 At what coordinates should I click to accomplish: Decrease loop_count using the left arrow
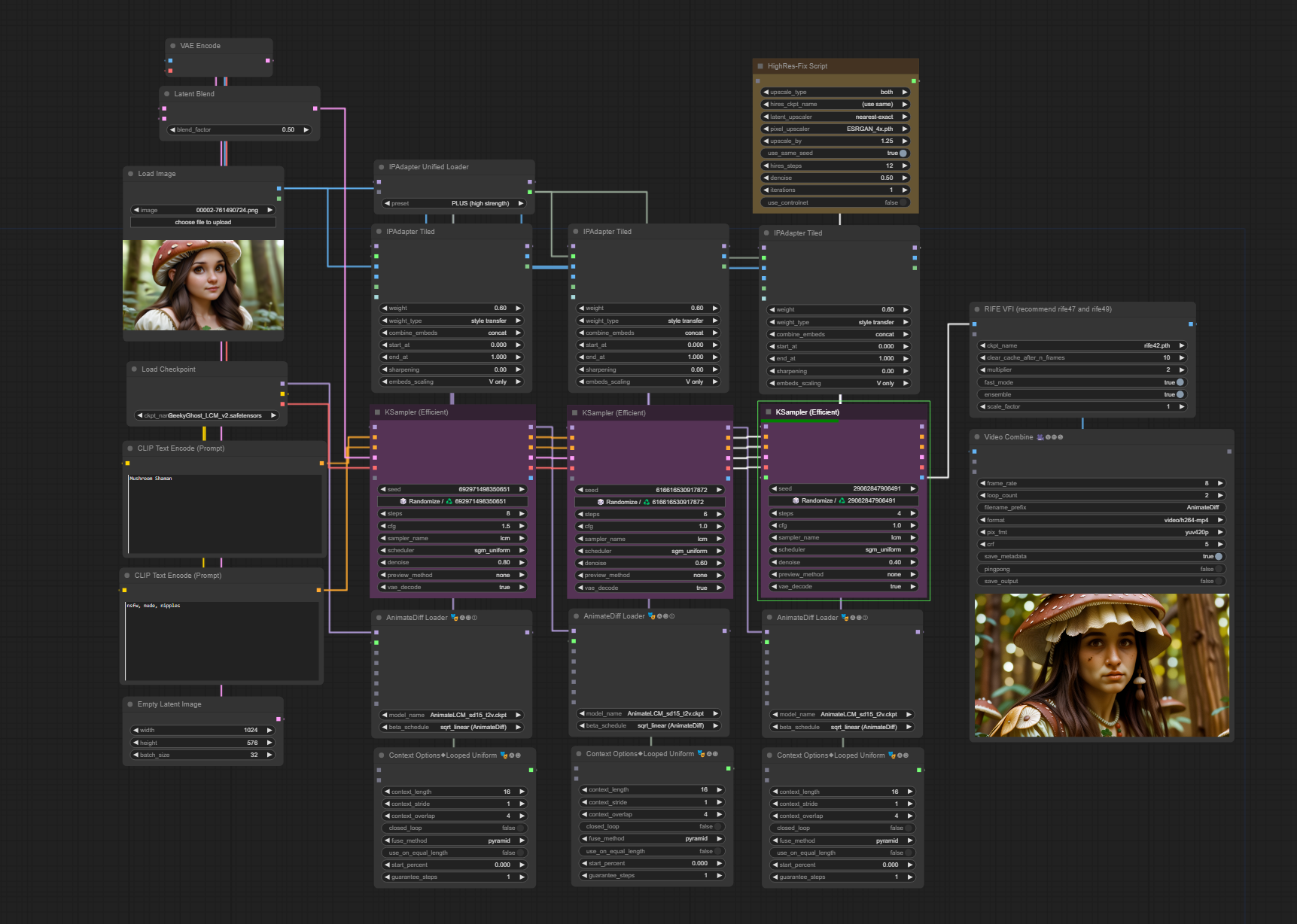point(982,495)
